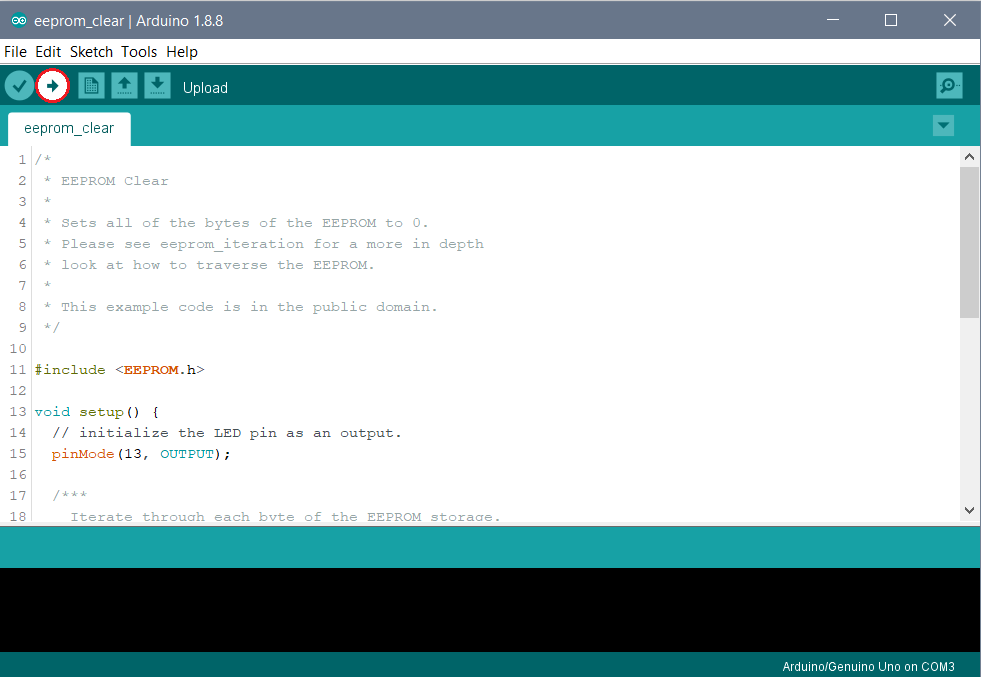Expand the tab options dropdown arrow
The image size is (981, 677).
(943, 126)
